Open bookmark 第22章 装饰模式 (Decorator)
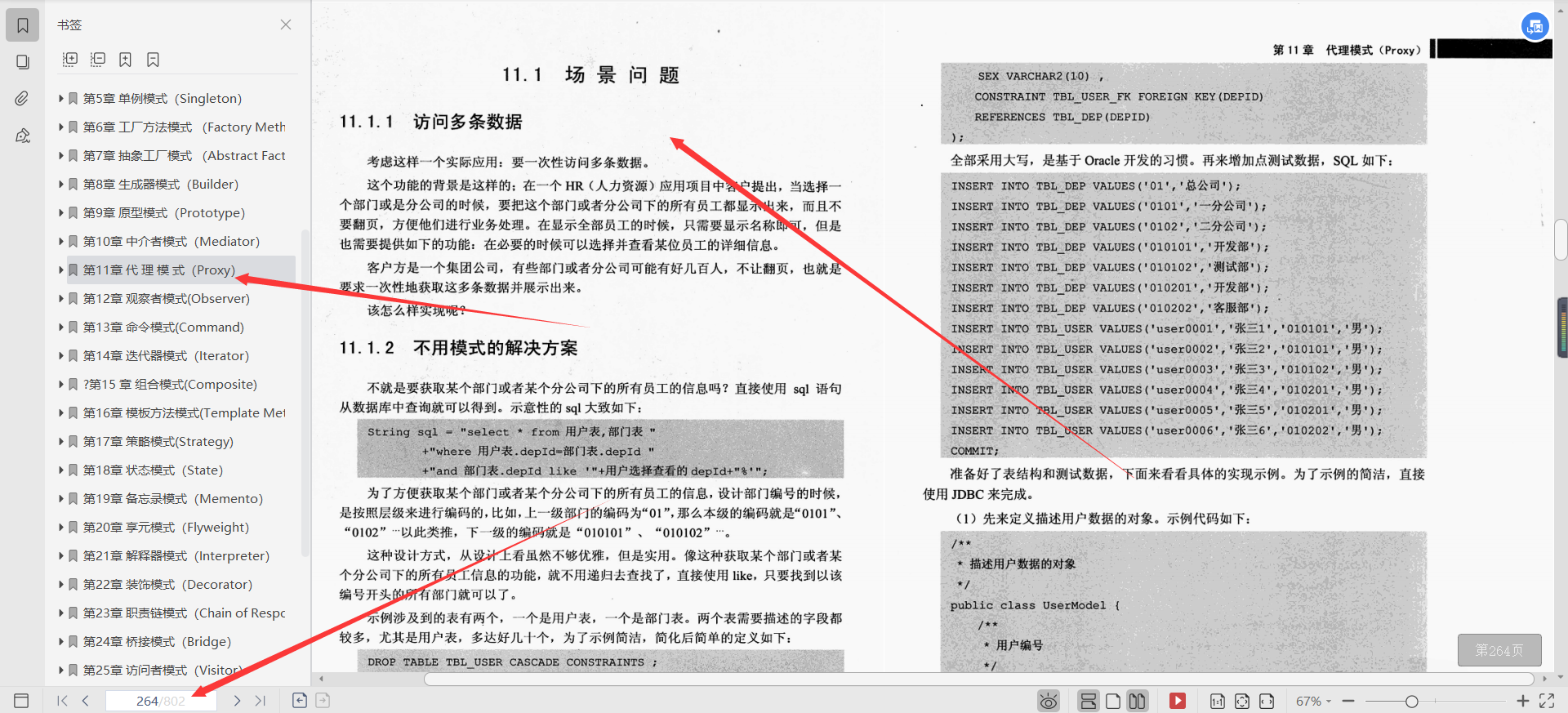This screenshot has width=1568, height=713. (167, 584)
